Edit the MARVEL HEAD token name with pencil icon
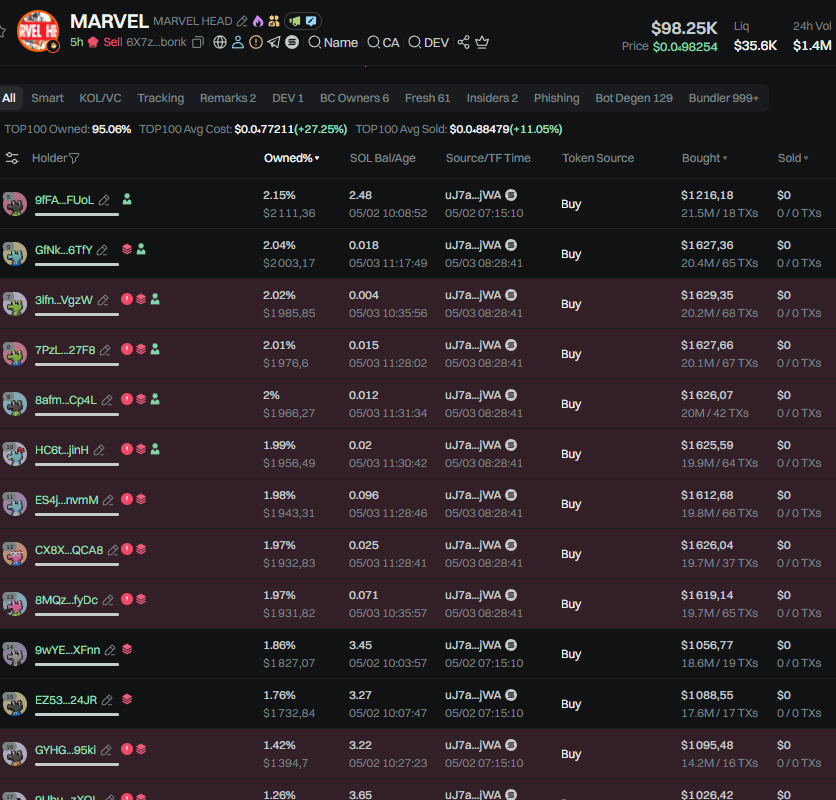 [x=242, y=21]
